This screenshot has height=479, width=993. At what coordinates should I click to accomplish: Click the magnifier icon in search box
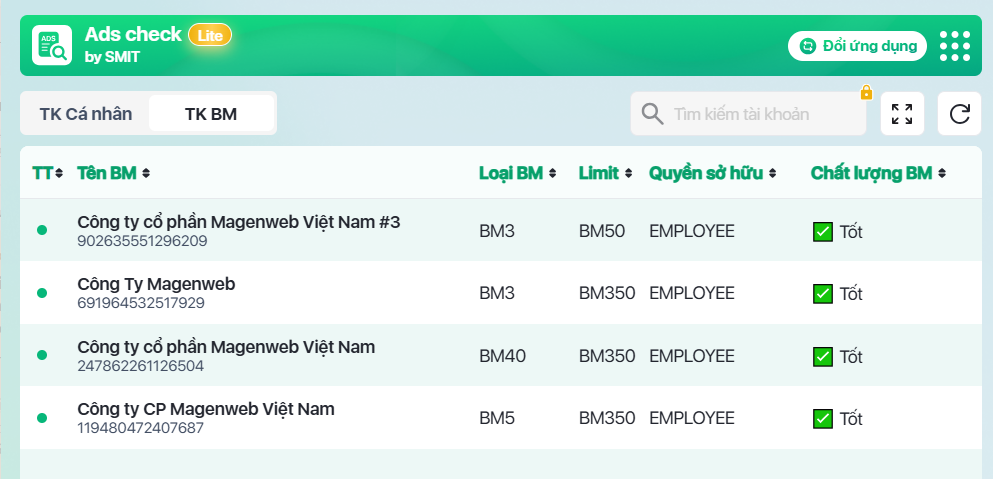click(x=652, y=114)
